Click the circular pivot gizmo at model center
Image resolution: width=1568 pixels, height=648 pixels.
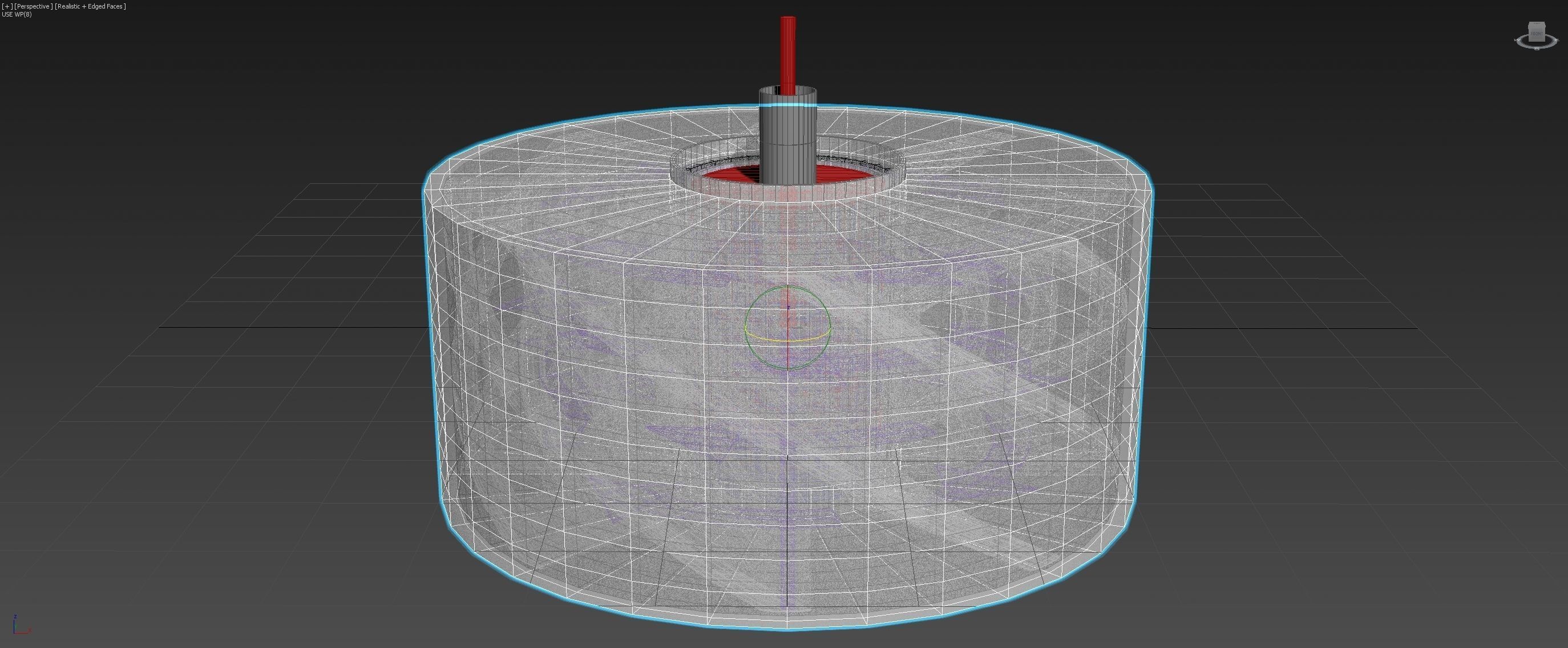click(787, 328)
